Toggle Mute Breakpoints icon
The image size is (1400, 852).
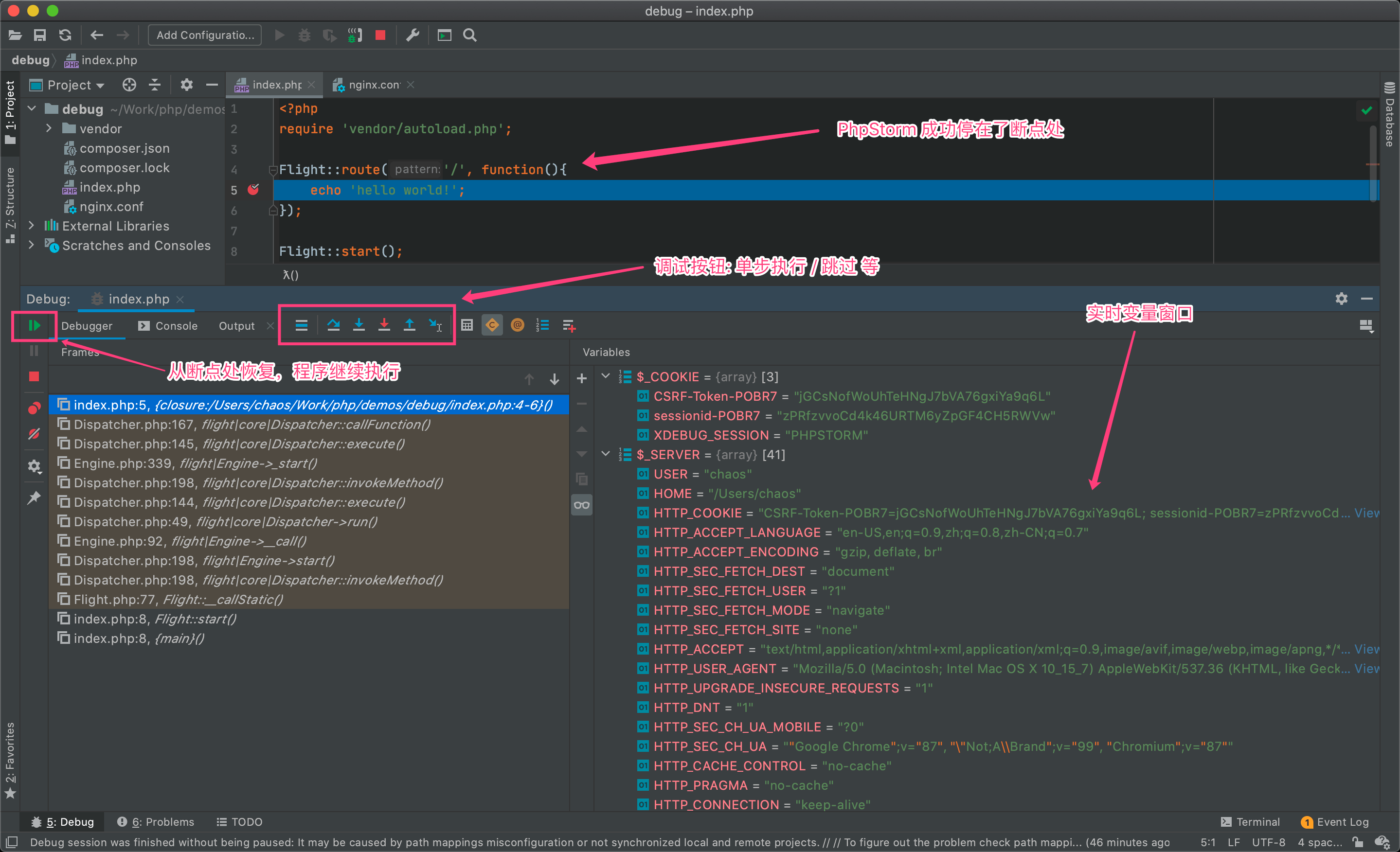(34, 435)
